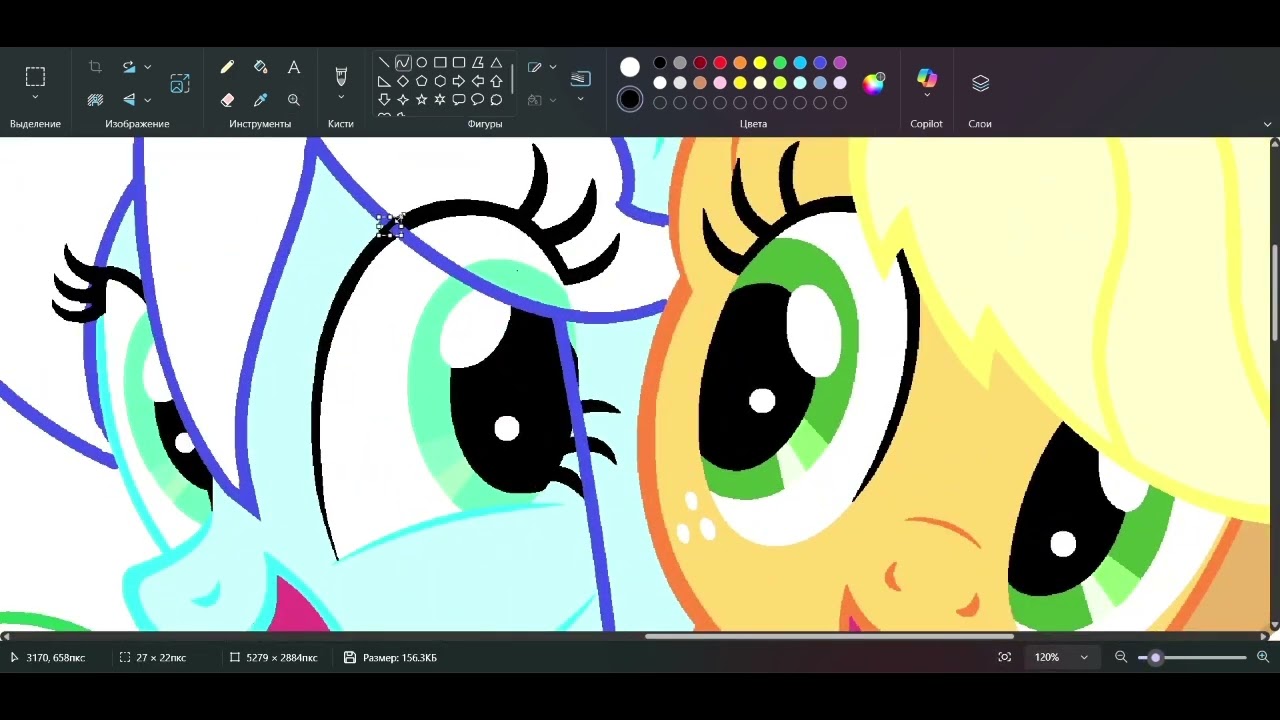Screen dimensions: 1280x720
Task: Expand the Flip options dropdown arrow
Action: click(x=147, y=99)
